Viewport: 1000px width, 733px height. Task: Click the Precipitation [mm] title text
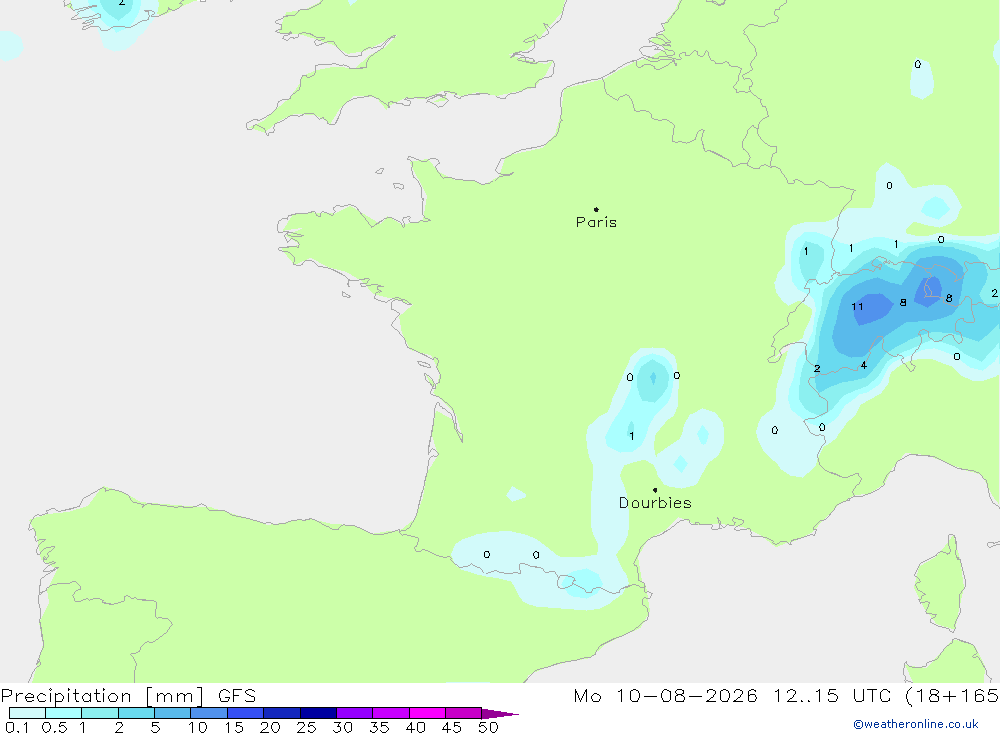102,696
